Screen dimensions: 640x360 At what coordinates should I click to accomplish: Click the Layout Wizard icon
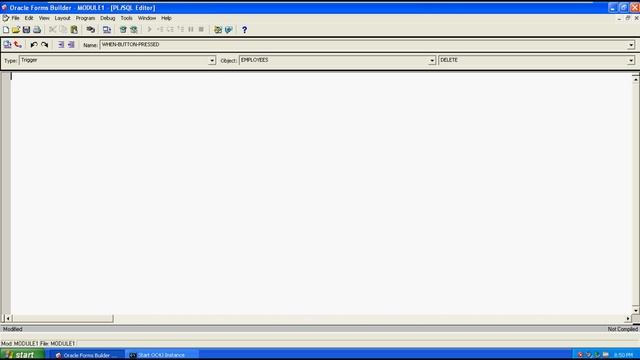pyautogui.click(x=229, y=30)
